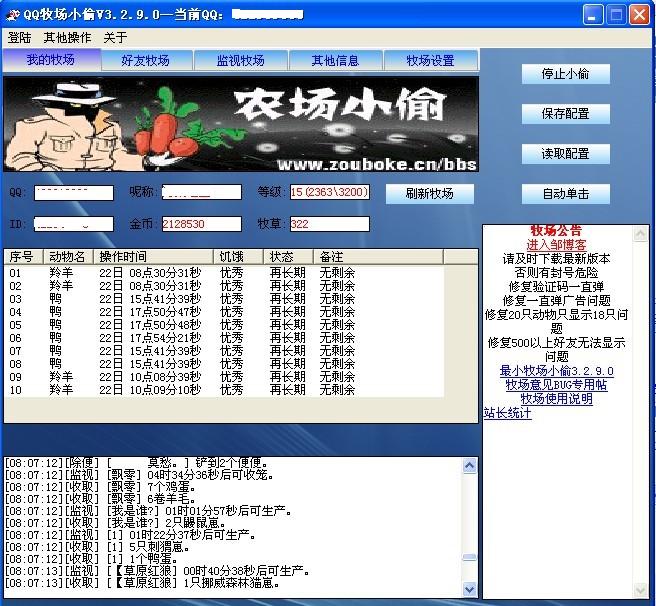
Task: Click log line [1] 1个鸭蛋
Action: [x=91, y=559]
